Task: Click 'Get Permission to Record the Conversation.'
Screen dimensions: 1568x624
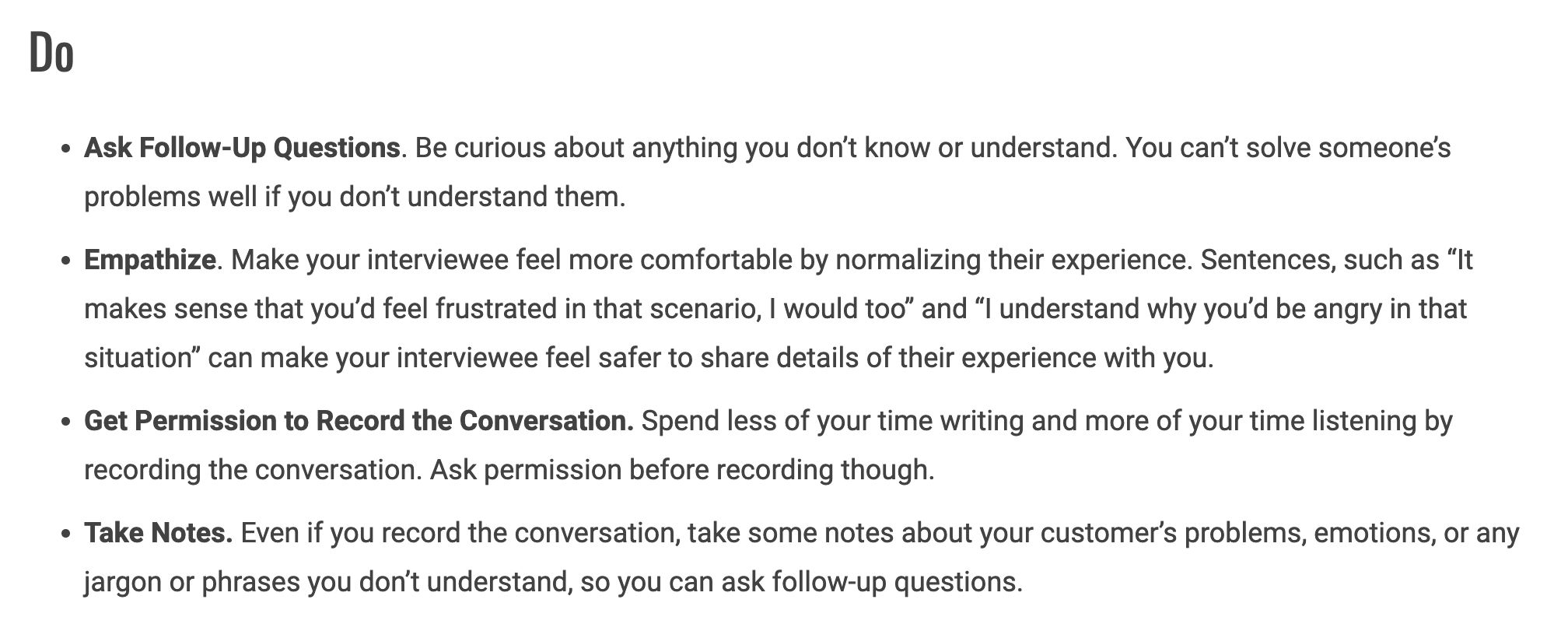Action: click(x=359, y=421)
